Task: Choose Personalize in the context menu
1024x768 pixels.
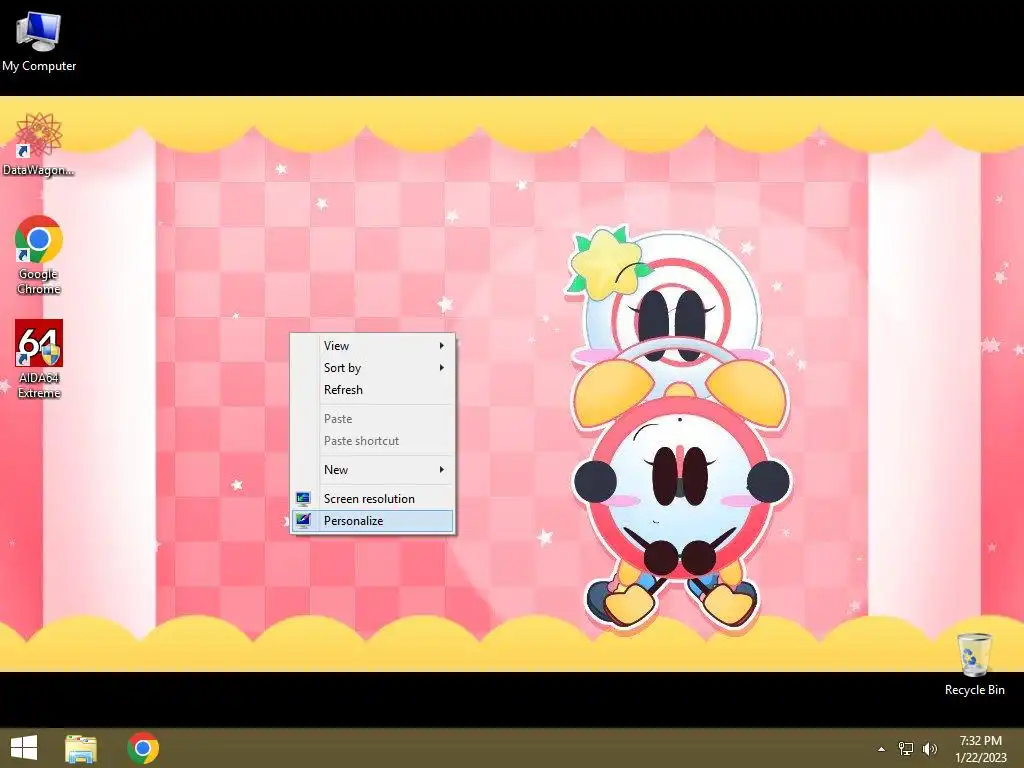Action: pyautogui.click(x=372, y=520)
